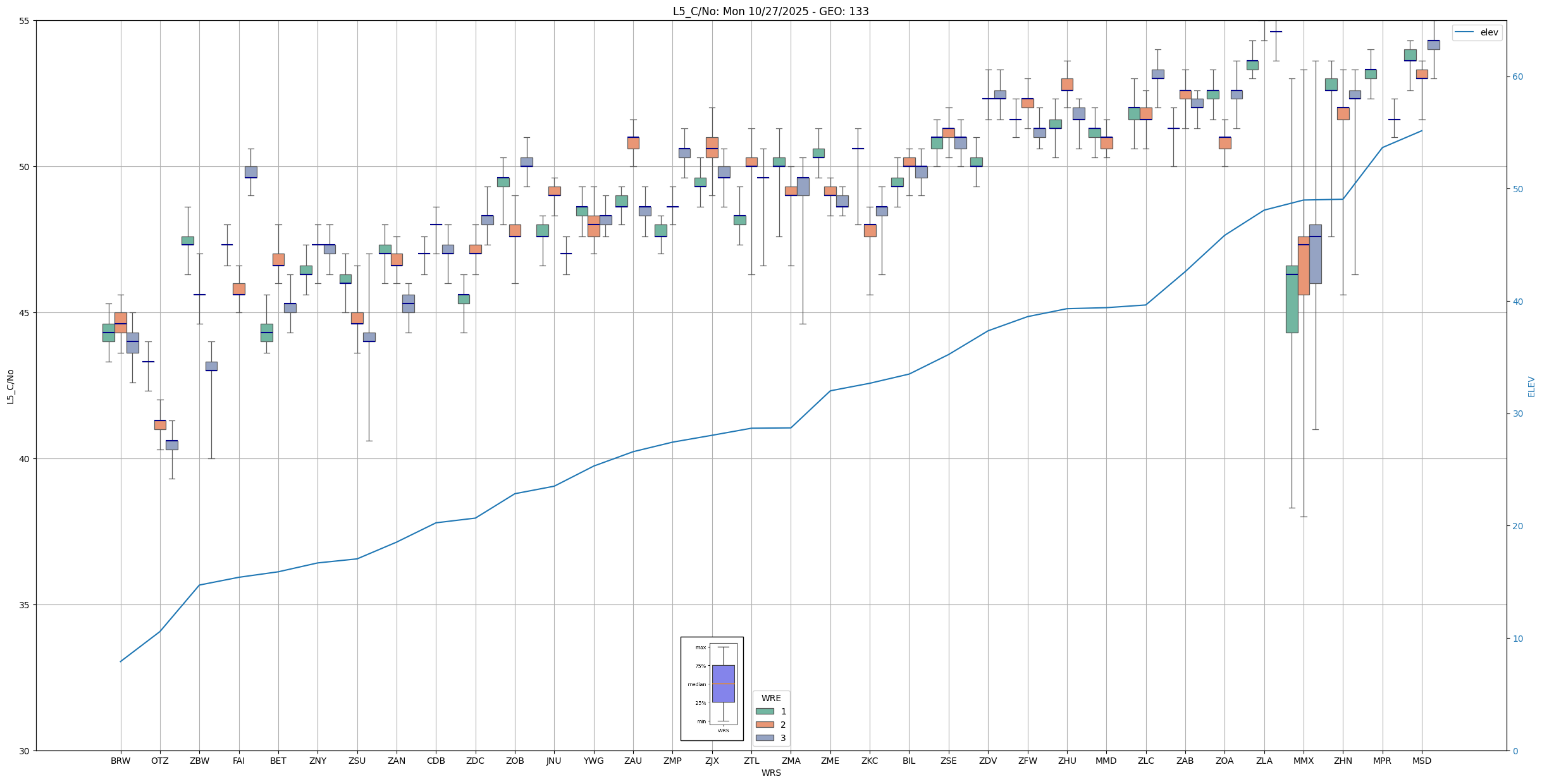Click the elev line legend entry
Viewport: 1542px width, 784px height.
pyautogui.click(x=1476, y=32)
